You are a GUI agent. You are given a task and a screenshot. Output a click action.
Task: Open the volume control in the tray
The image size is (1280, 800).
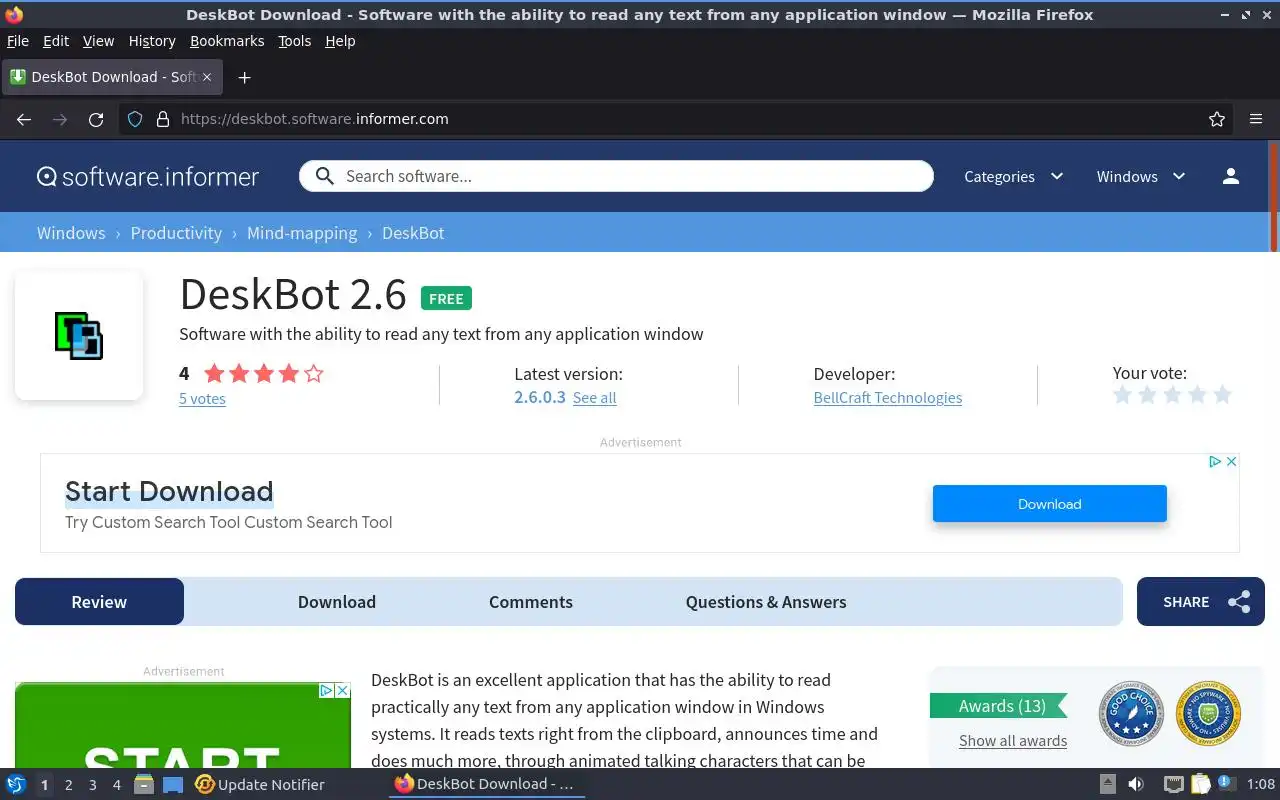pos(1136,785)
